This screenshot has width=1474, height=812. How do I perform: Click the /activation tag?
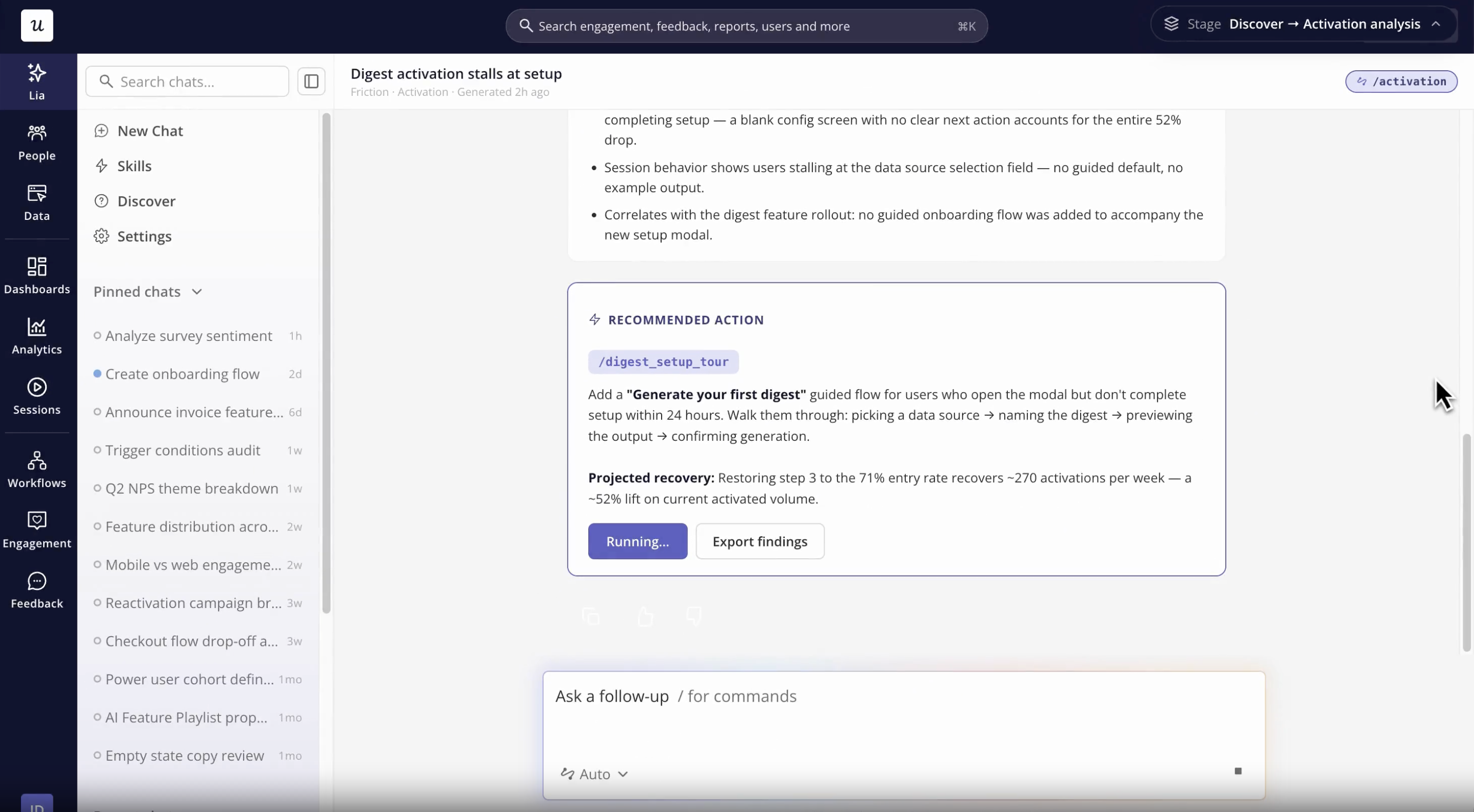[x=1401, y=81]
